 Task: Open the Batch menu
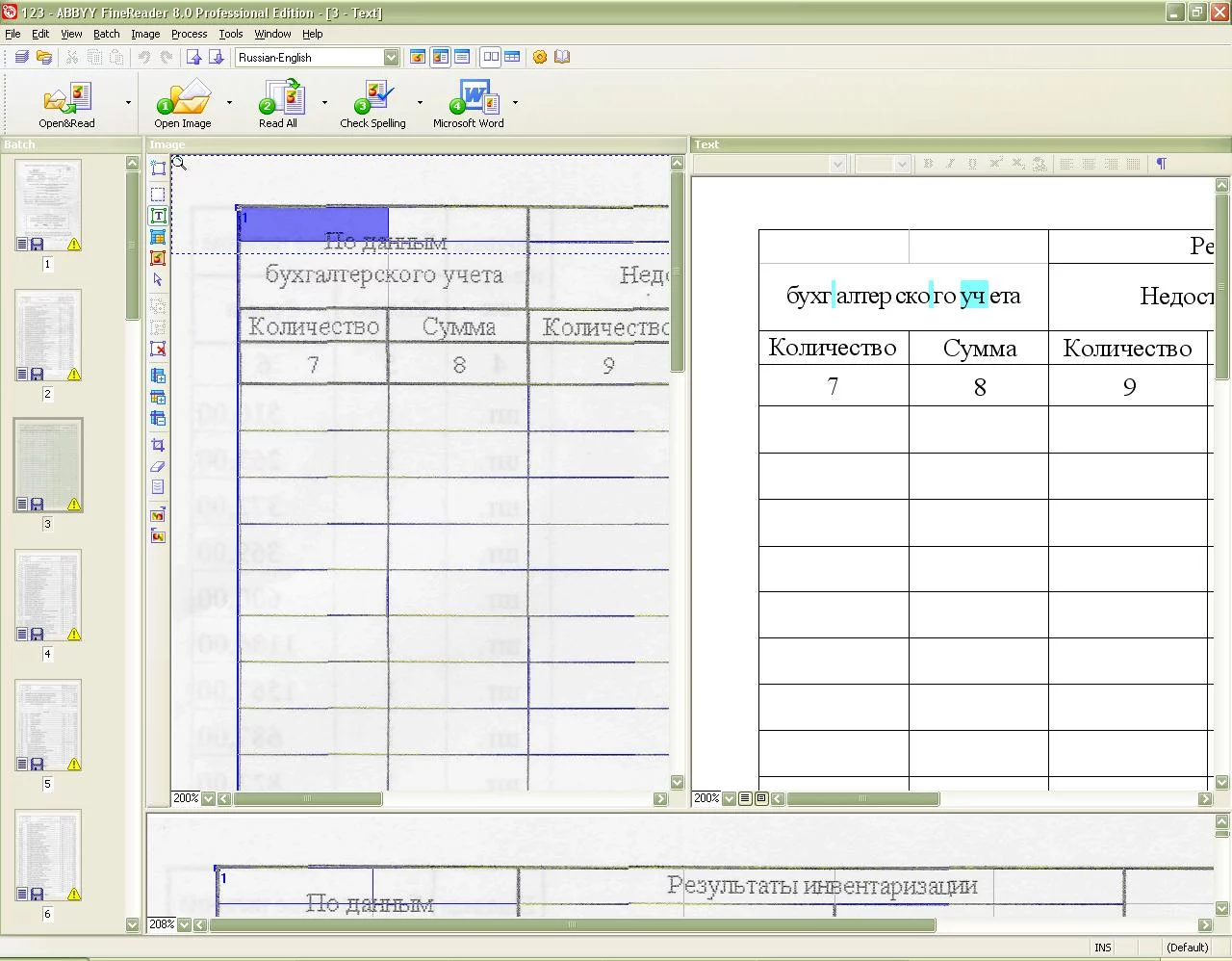point(107,34)
